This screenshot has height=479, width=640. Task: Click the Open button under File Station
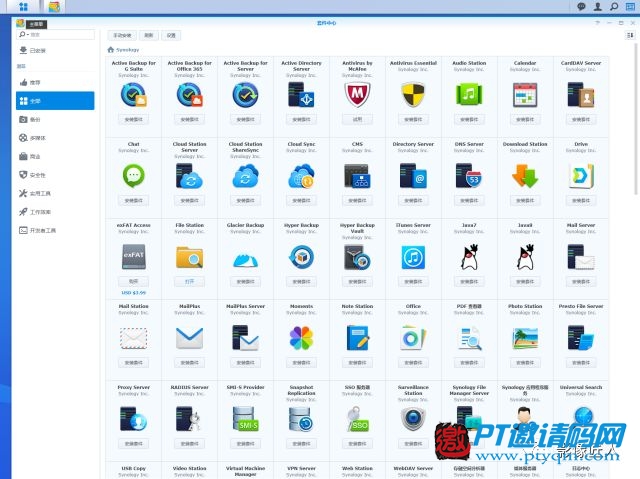click(x=189, y=282)
